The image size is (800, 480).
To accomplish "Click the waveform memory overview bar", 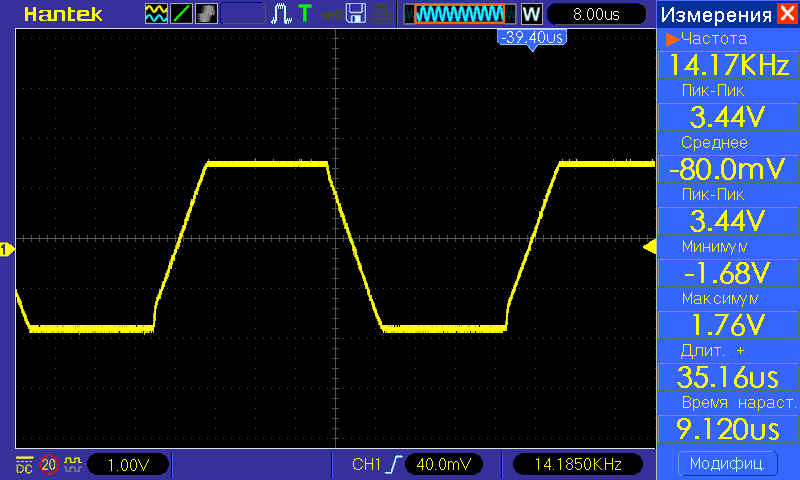I will pos(460,14).
